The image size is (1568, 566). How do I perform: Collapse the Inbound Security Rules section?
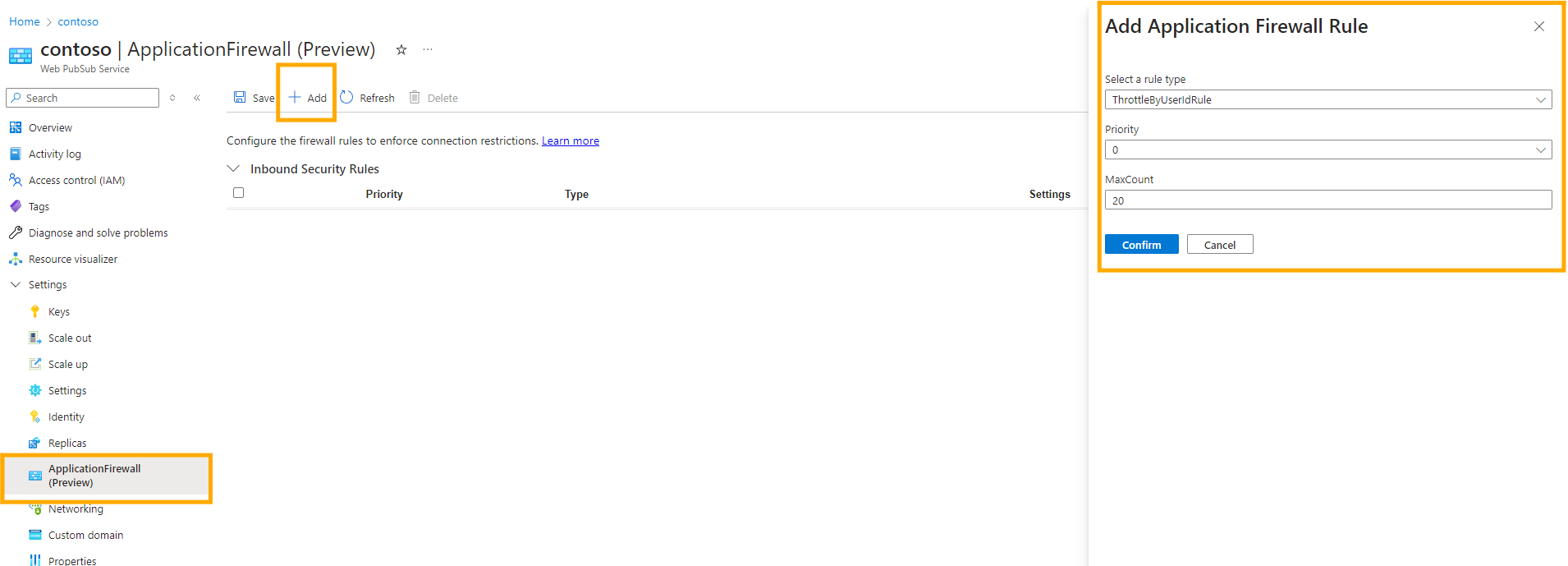coord(233,168)
